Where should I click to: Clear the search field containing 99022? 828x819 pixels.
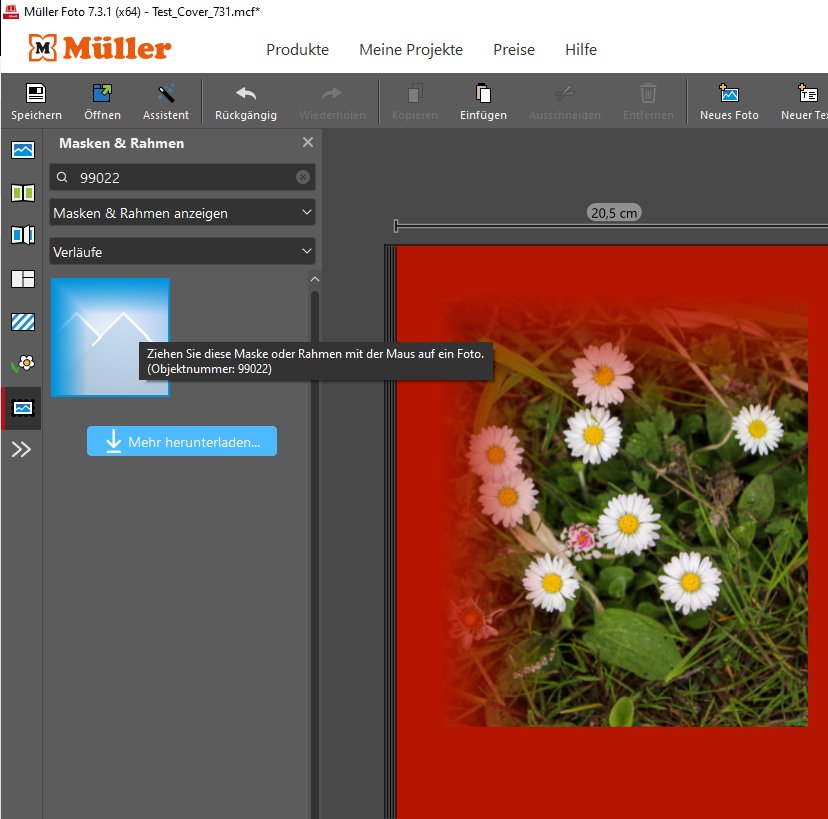pyautogui.click(x=303, y=177)
